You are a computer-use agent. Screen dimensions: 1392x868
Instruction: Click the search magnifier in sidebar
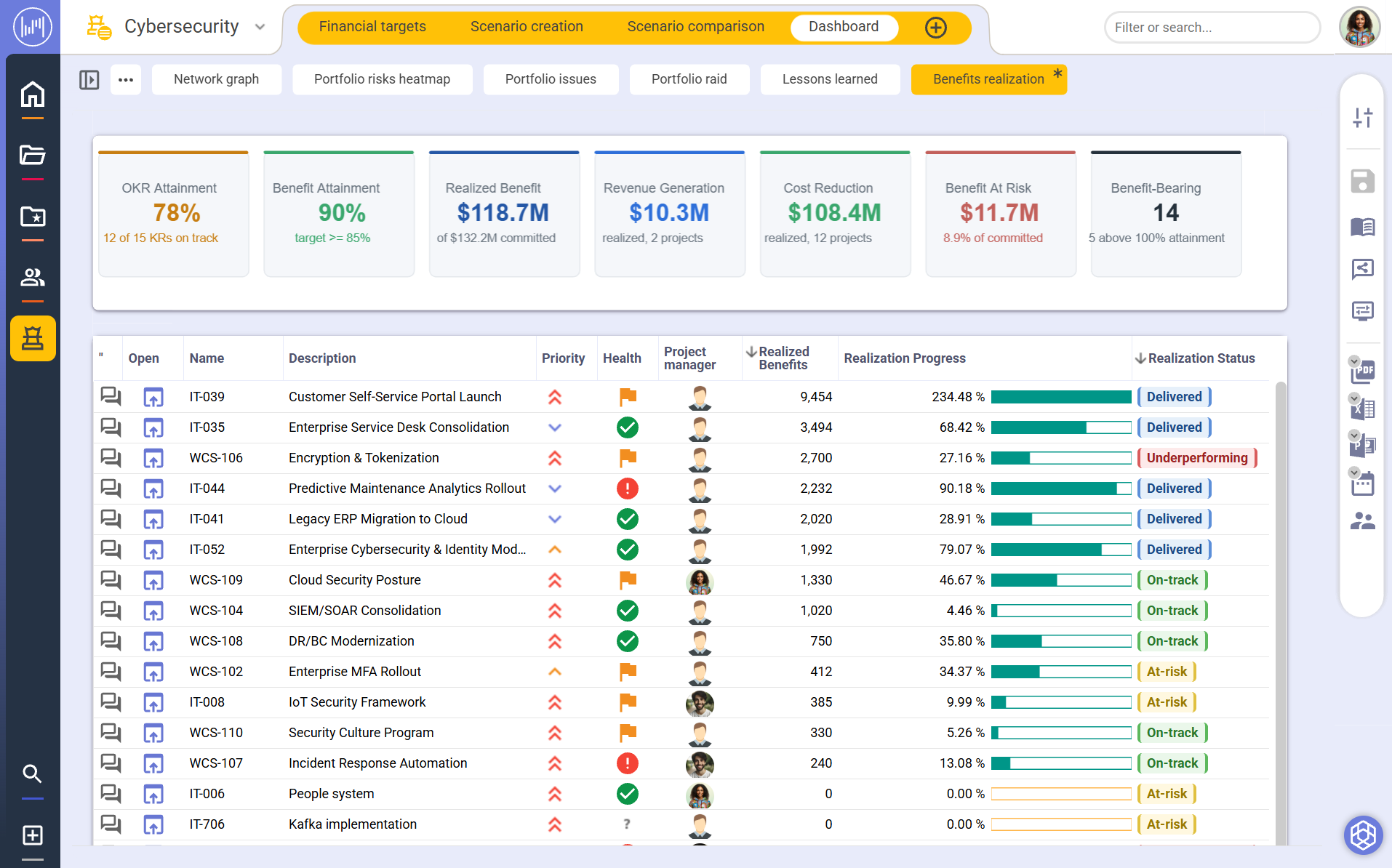[x=32, y=773]
